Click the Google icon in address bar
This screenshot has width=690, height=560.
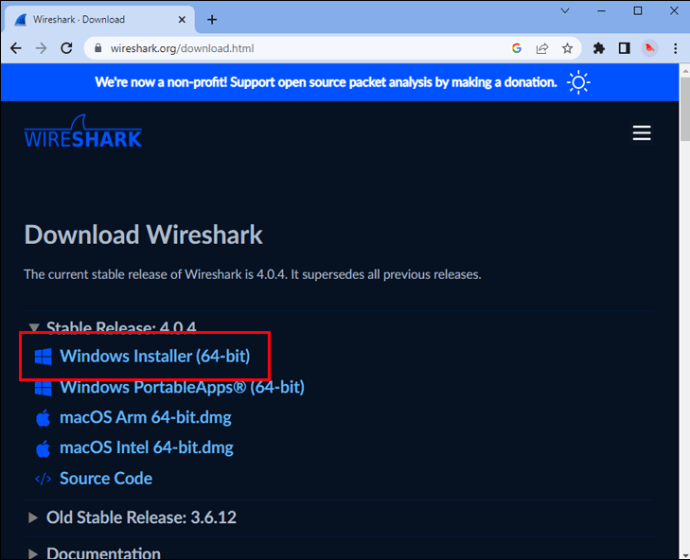coord(517,48)
